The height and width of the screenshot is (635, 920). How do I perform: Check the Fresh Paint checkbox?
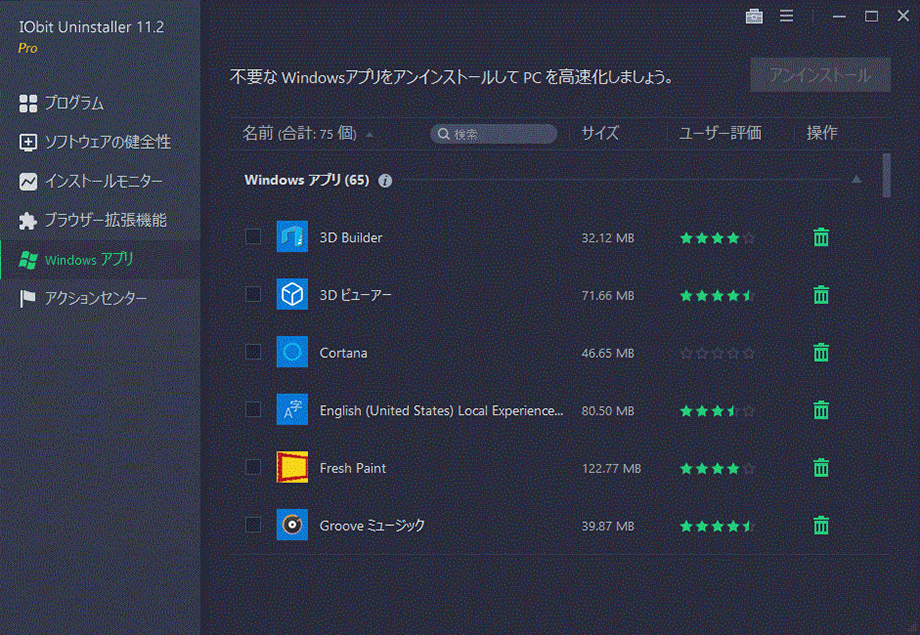pos(253,467)
